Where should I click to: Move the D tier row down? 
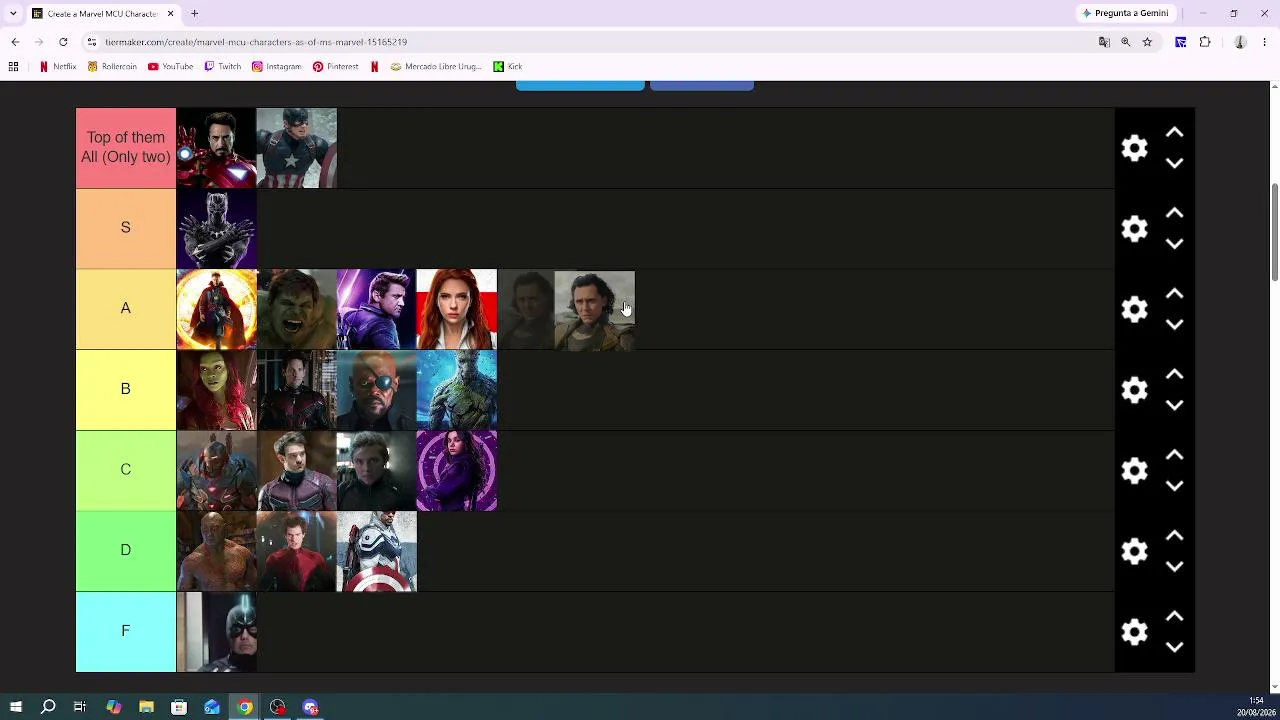point(1175,567)
